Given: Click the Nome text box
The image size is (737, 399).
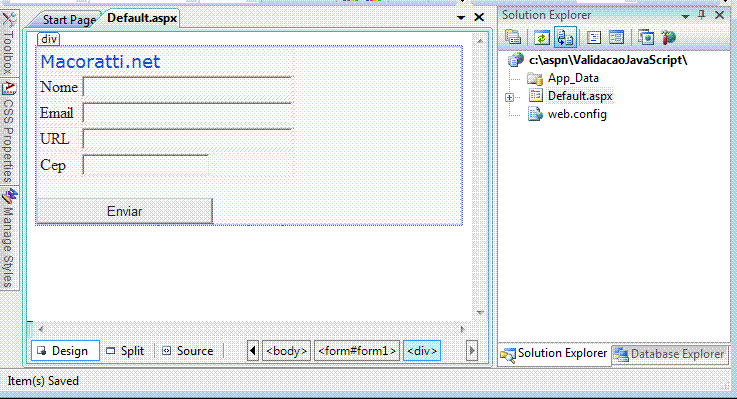Looking at the screenshot, I should [188, 87].
